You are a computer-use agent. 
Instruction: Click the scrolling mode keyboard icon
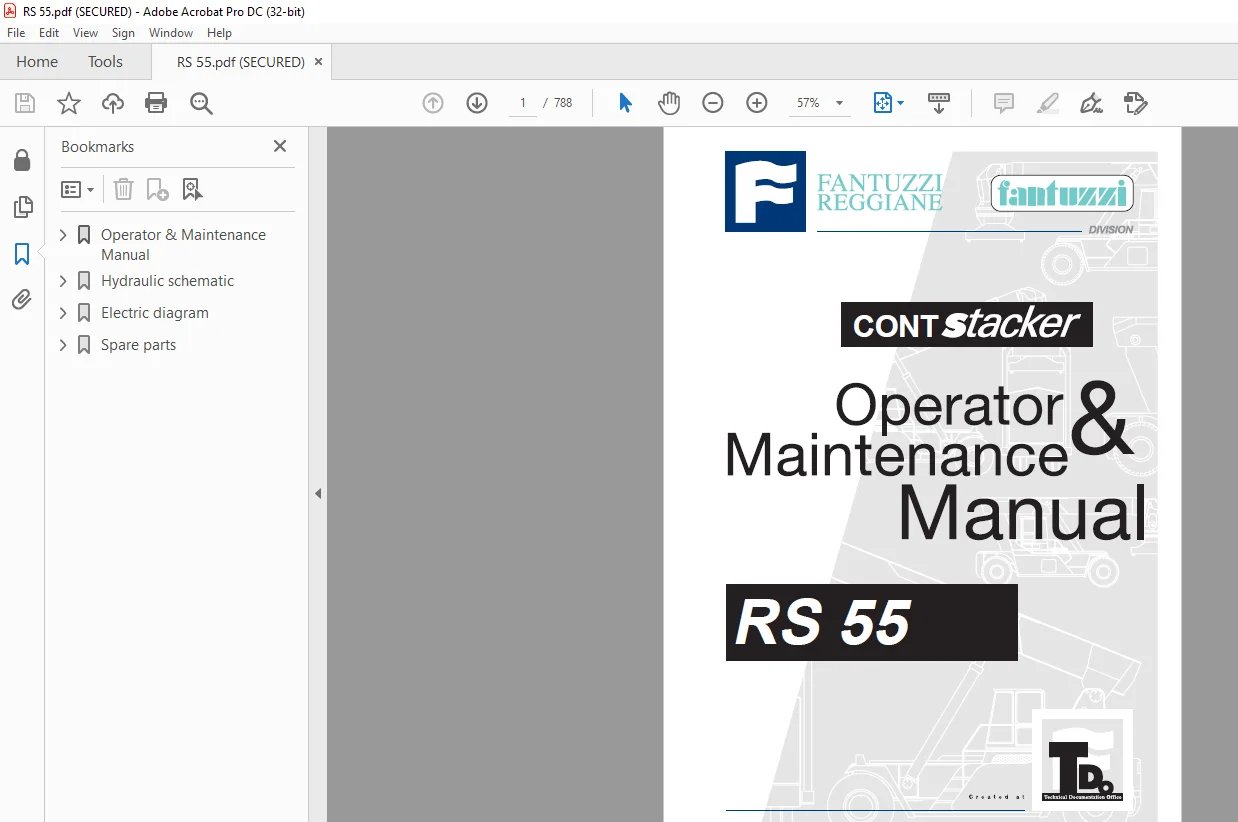(939, 103)
